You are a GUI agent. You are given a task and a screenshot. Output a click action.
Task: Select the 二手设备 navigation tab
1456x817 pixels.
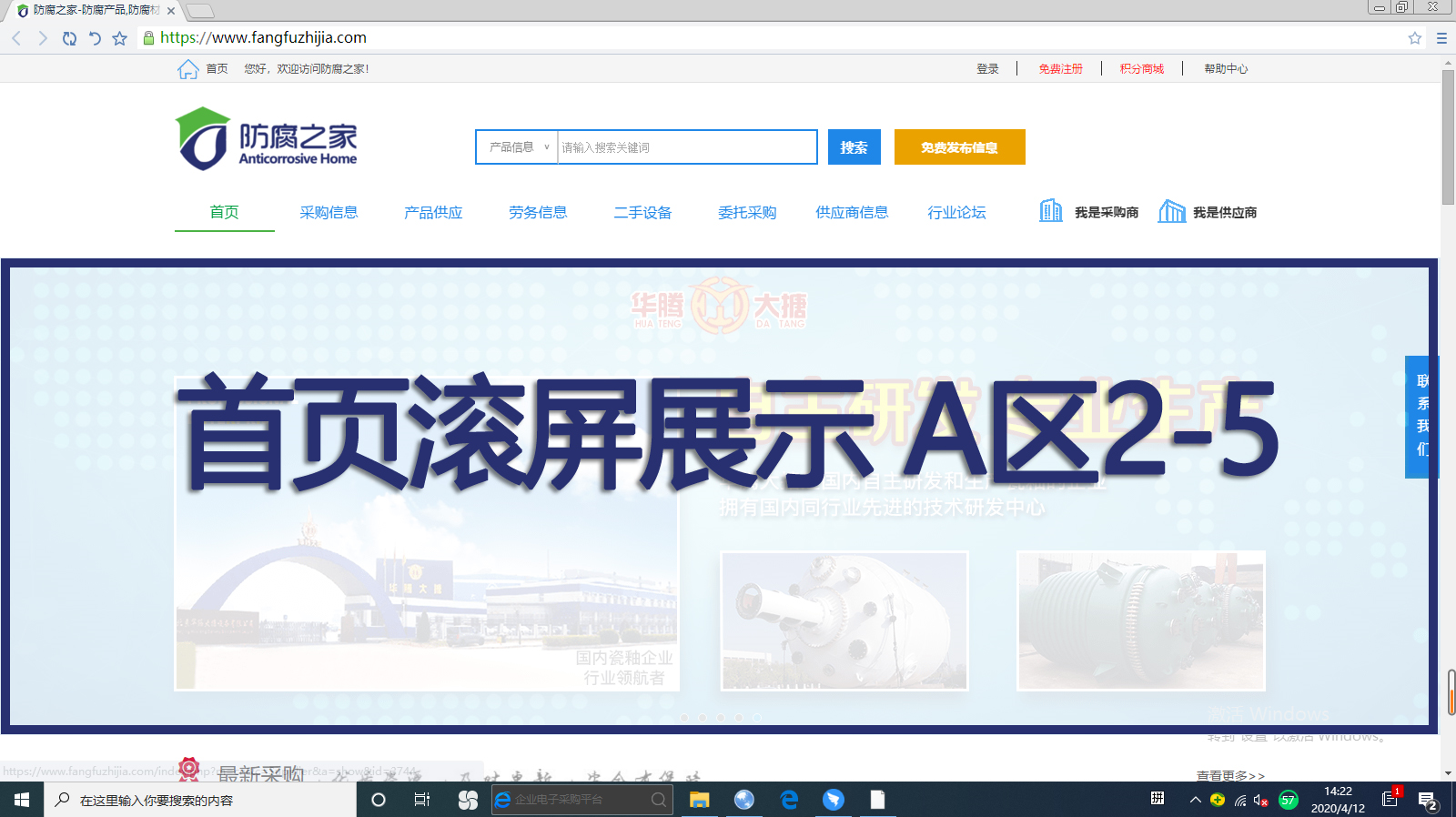[642, 212]
